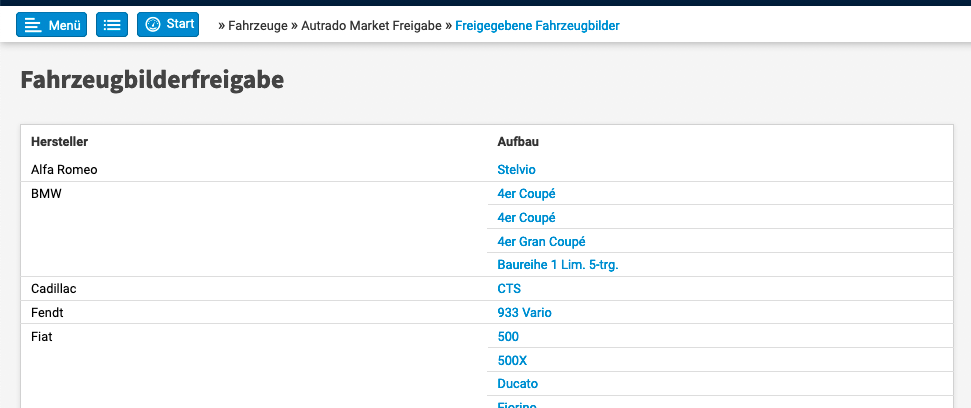This screenshot has width=971, height=408.
Task: Select Baureihe 1 Lim. 5-trg. link
Action: coord(565,265)
